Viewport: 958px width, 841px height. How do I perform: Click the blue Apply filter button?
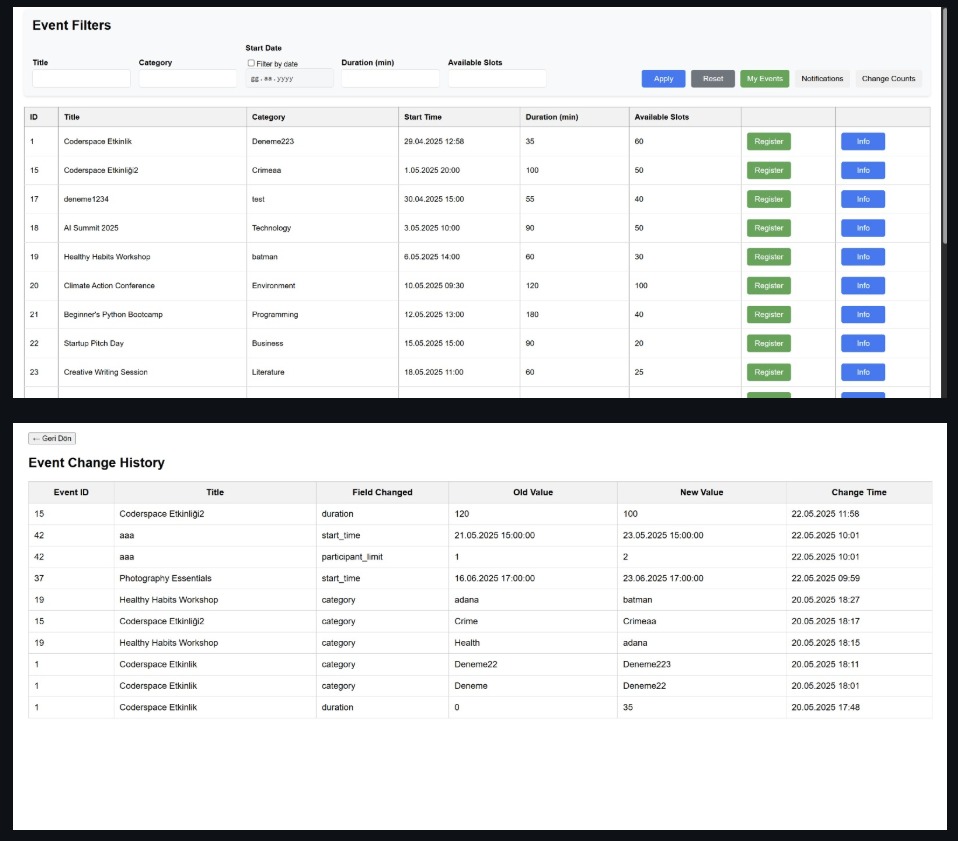point(663,79)
